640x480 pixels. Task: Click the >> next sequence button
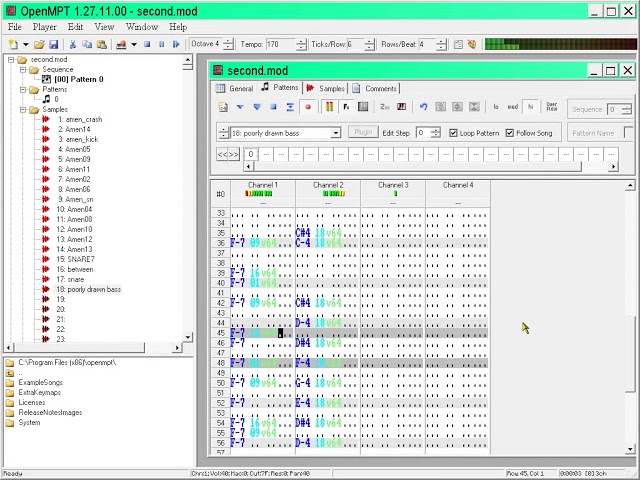tap(233, 155)
